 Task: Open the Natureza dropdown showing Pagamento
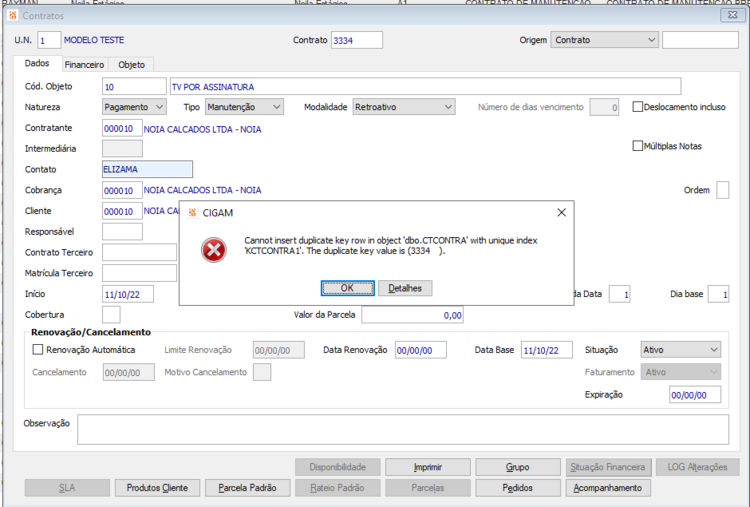tap(134, 107)
